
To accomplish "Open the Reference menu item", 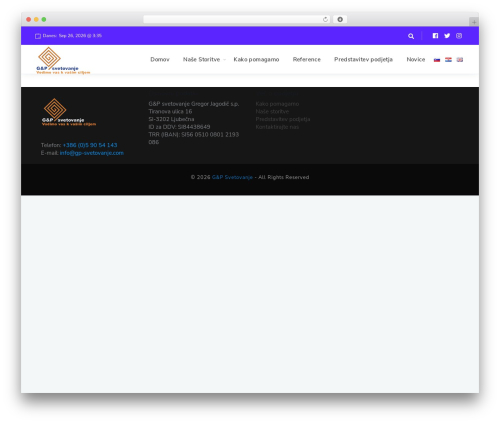I will 307,59.
